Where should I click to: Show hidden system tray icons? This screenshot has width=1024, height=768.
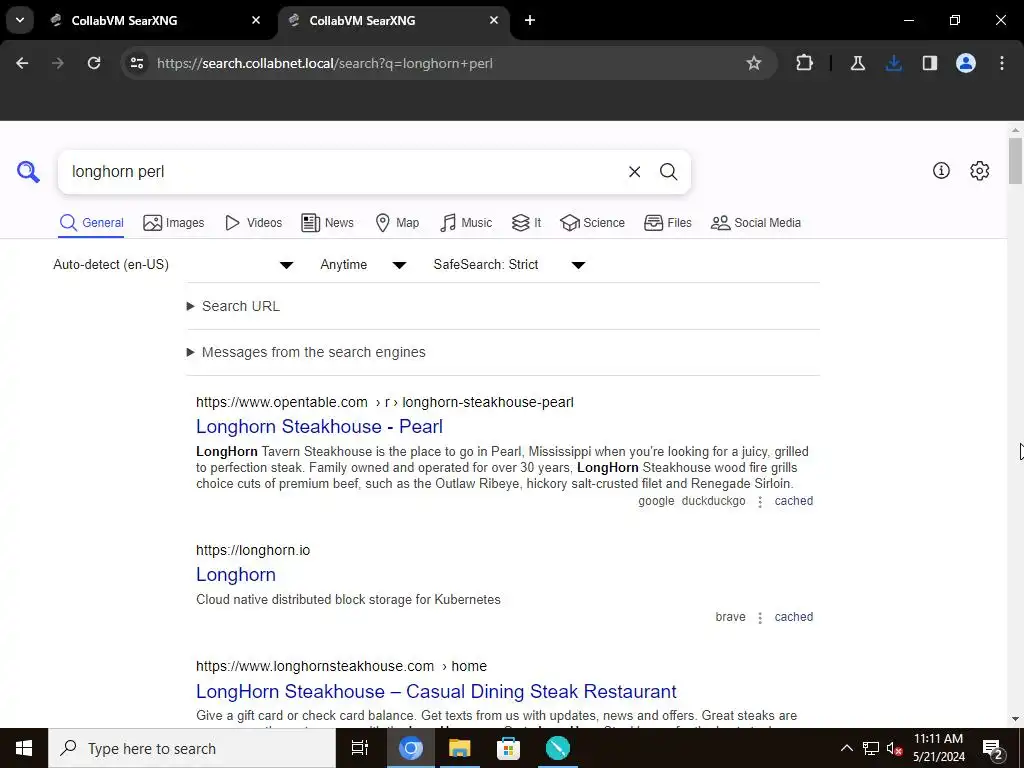click(846, 748)
